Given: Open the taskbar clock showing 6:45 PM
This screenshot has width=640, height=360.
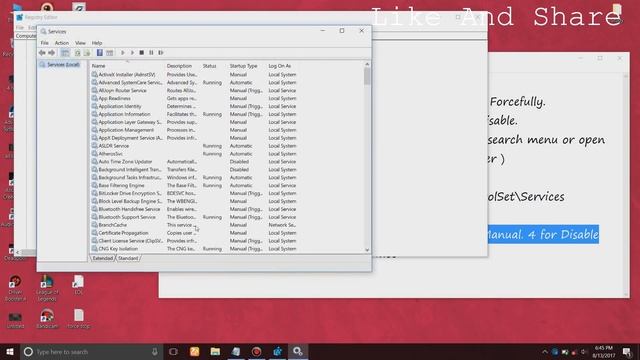Looking at the screenshot, I should (x=604, y=352).
